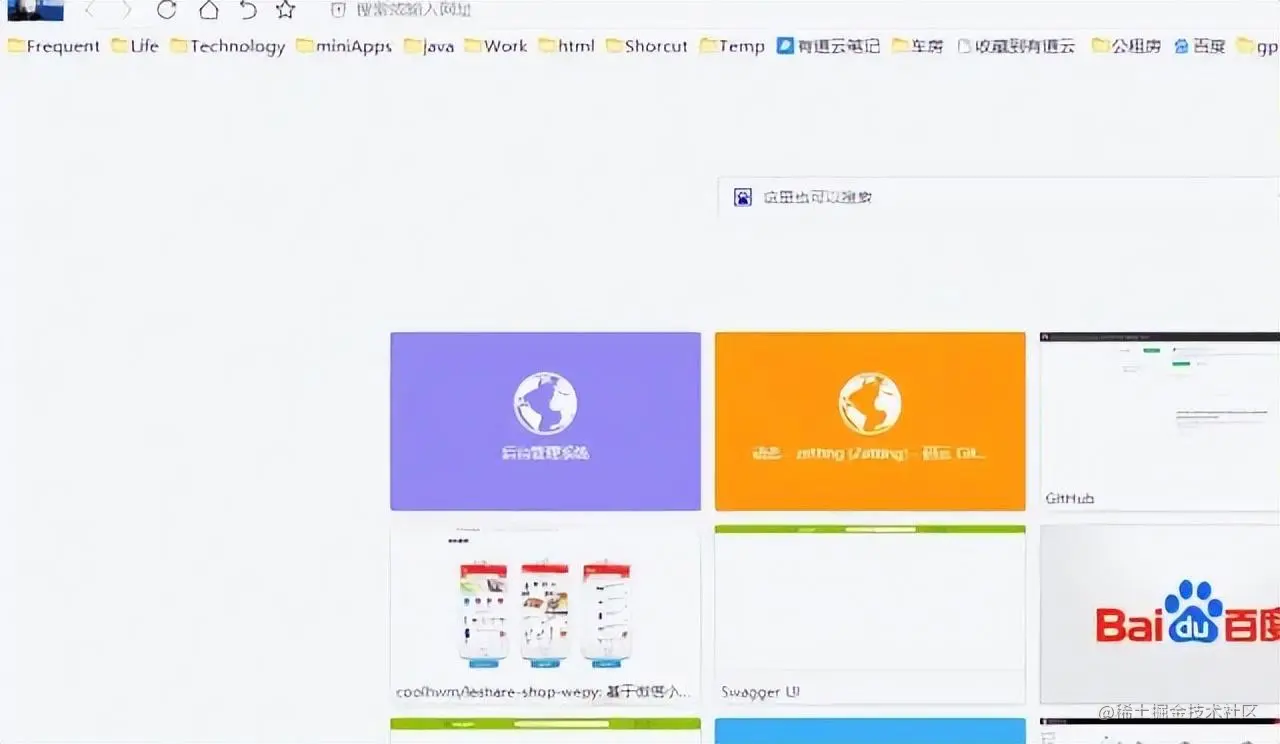Screen dimensions: 1280x744
Task: Open the Baidu logo thumbnail tile
Action: coord(1160,614)
